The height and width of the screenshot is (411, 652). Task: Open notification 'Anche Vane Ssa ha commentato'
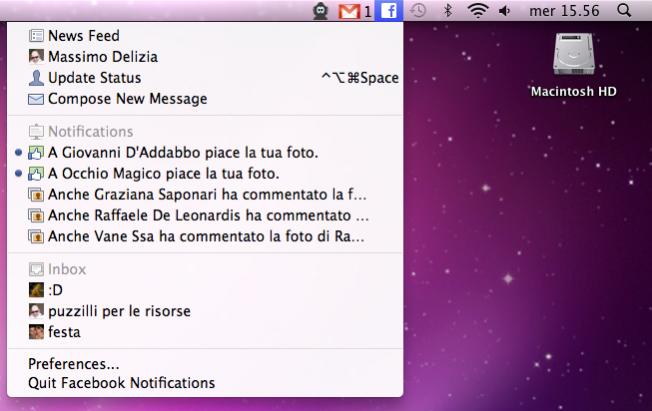click(x=205, y=236)
